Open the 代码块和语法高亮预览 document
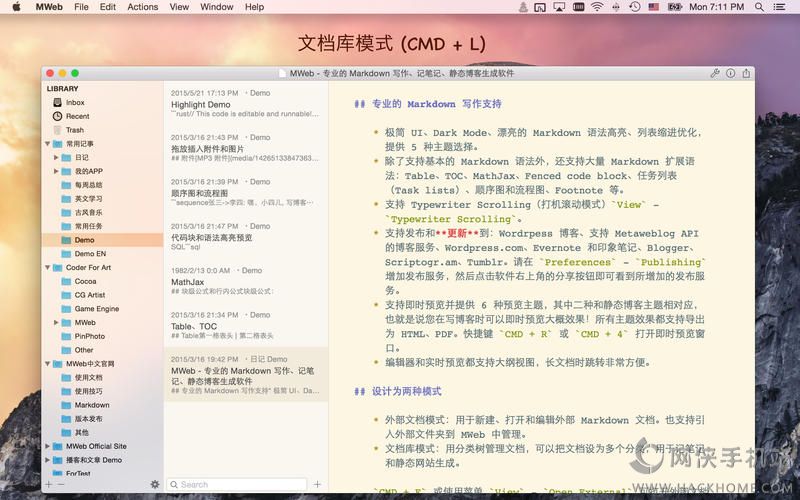The height and width of the screenshot is (500, 800). [246, 237]
